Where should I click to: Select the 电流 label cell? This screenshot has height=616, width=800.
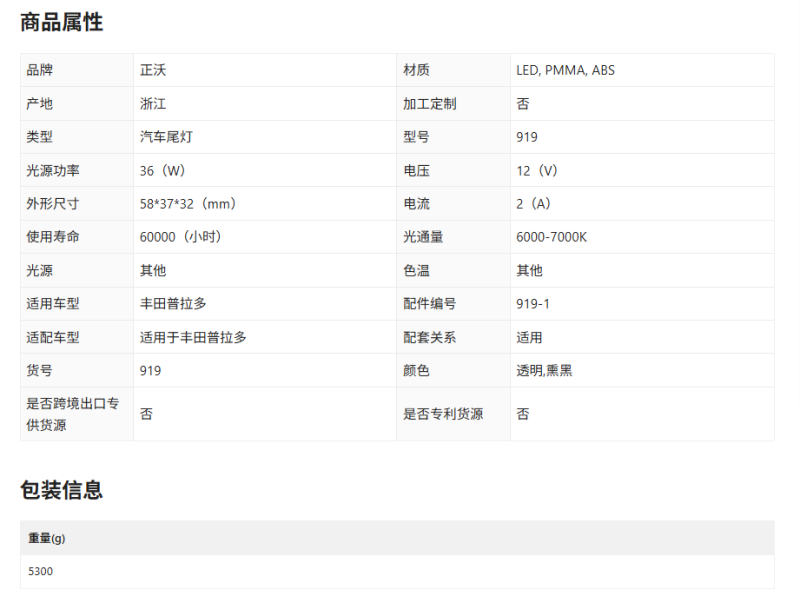453,204
